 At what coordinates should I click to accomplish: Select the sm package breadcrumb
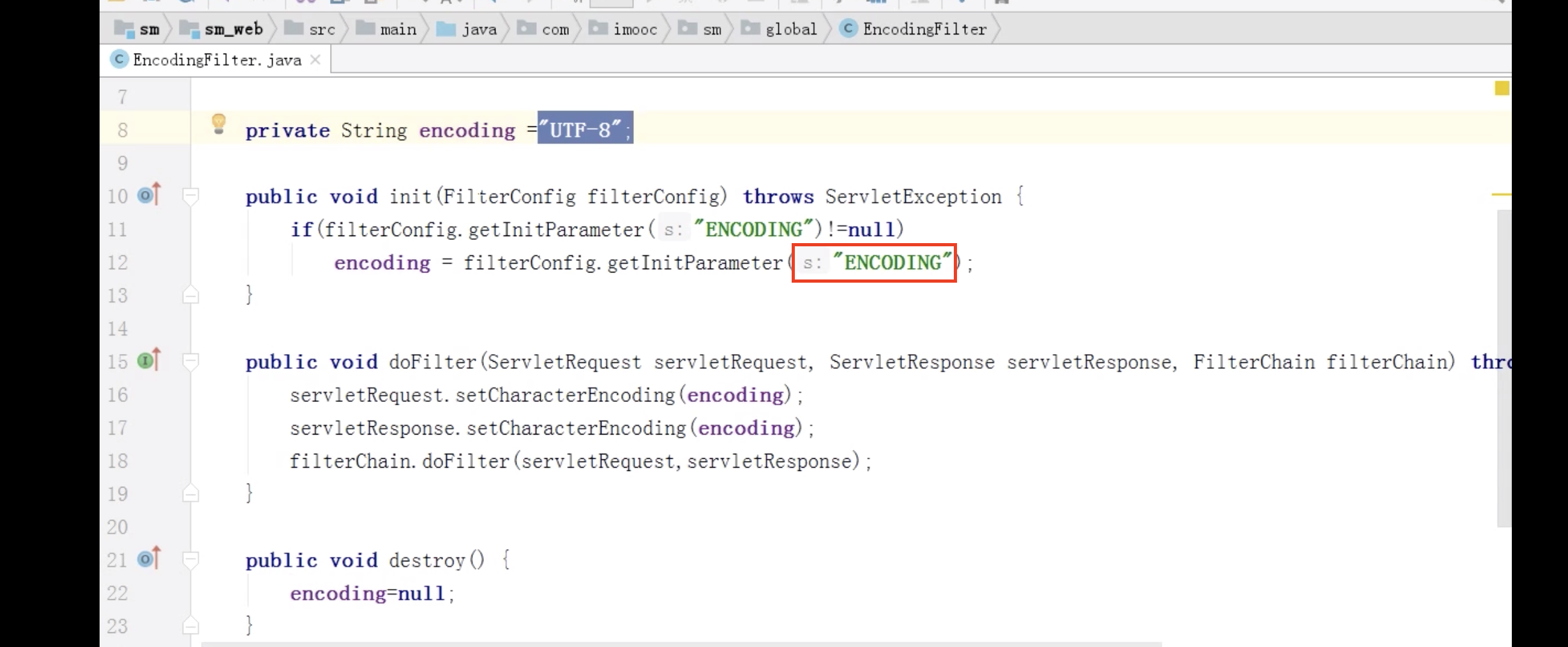700,29
